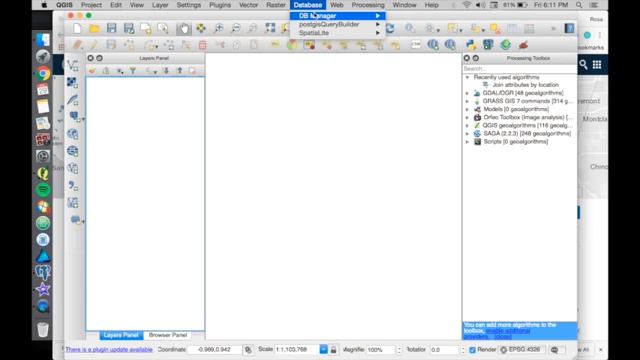The width and height of the screenshot is (640, 360).
Task: Toggle the scale lock icon
Action: point(333,350)
